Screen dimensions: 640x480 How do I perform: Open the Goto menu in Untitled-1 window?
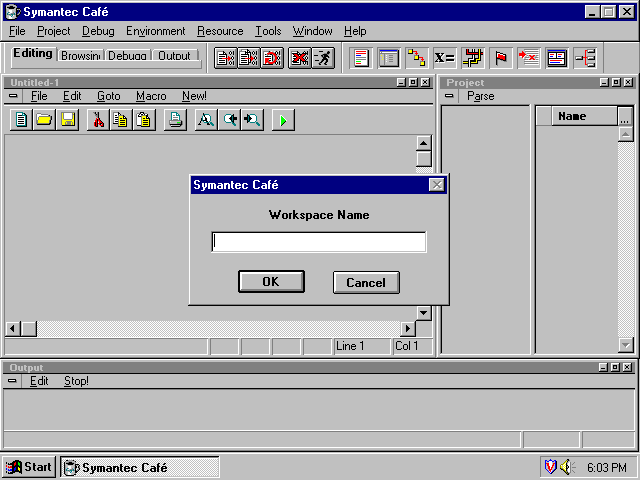tap(109, 96)
